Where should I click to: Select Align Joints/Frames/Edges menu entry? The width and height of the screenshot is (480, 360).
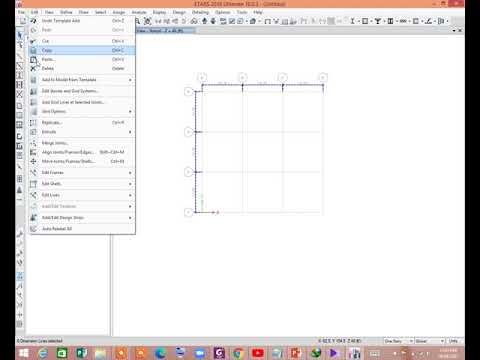click(x=82, y=152)
